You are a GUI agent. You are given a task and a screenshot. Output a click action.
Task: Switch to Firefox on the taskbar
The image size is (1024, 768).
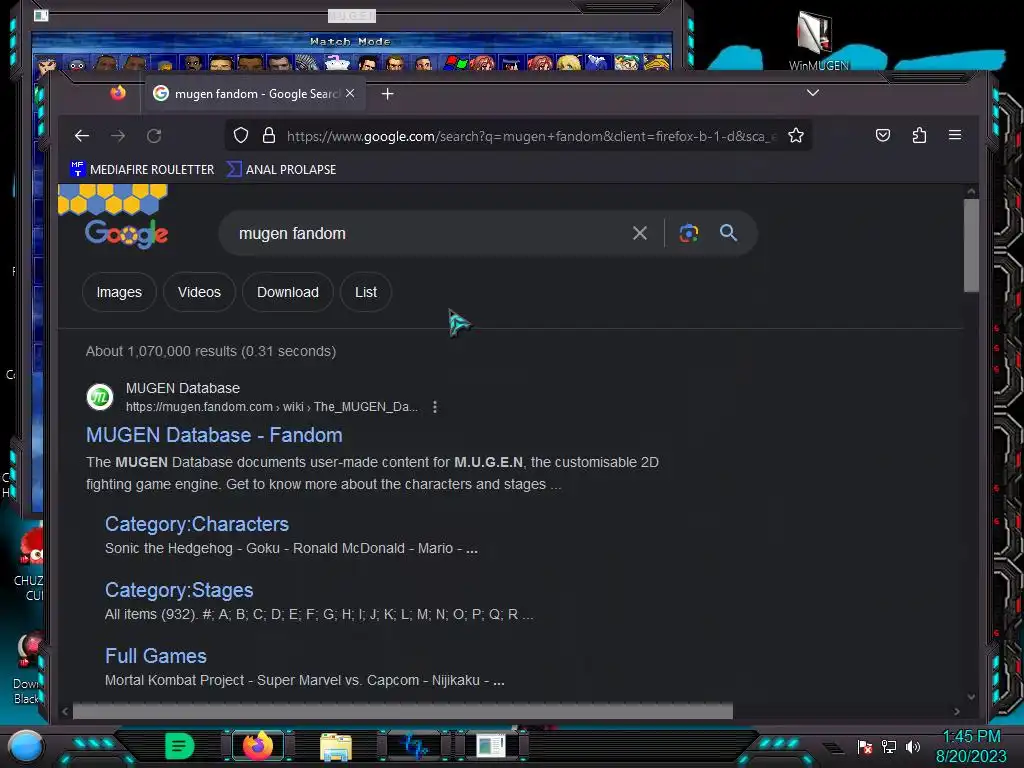(258, 746)
